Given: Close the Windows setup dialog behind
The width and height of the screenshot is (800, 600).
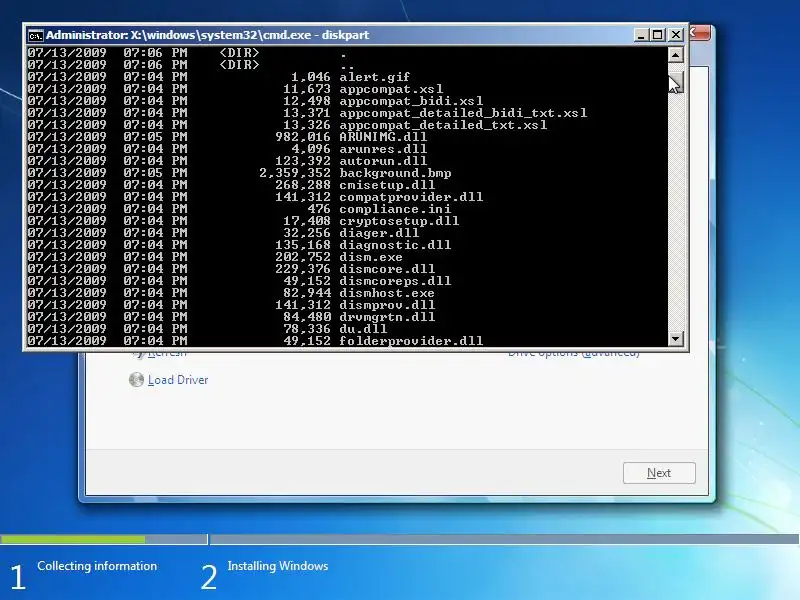Looking at the screenshot, I should (699, 34).
